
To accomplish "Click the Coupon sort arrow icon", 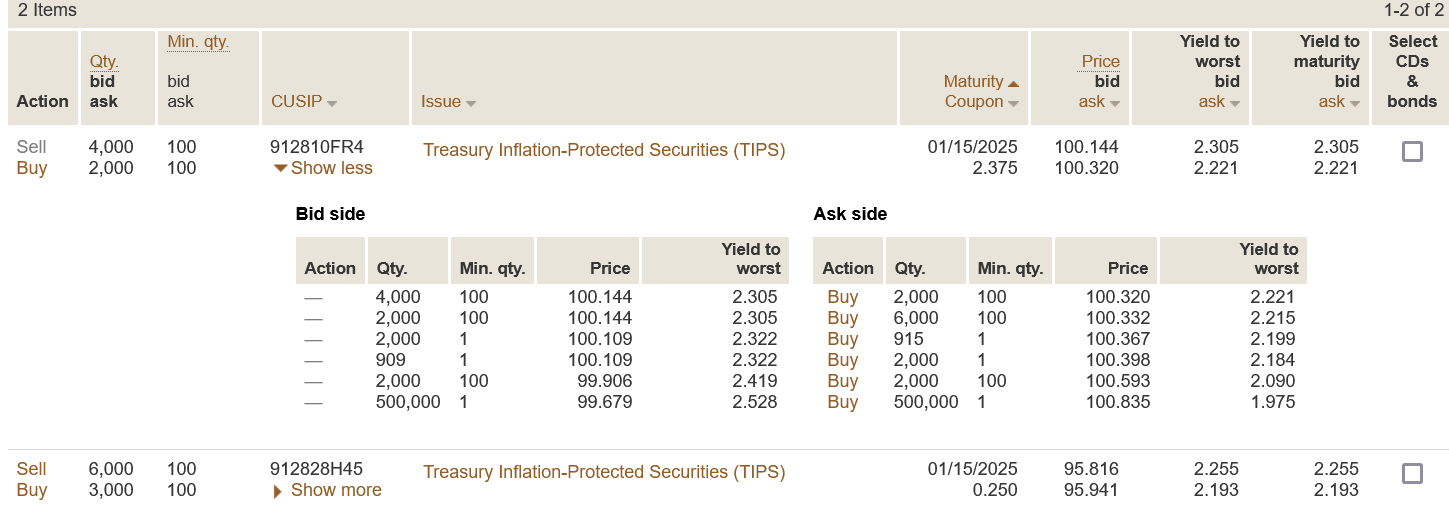I will 1013,103.
